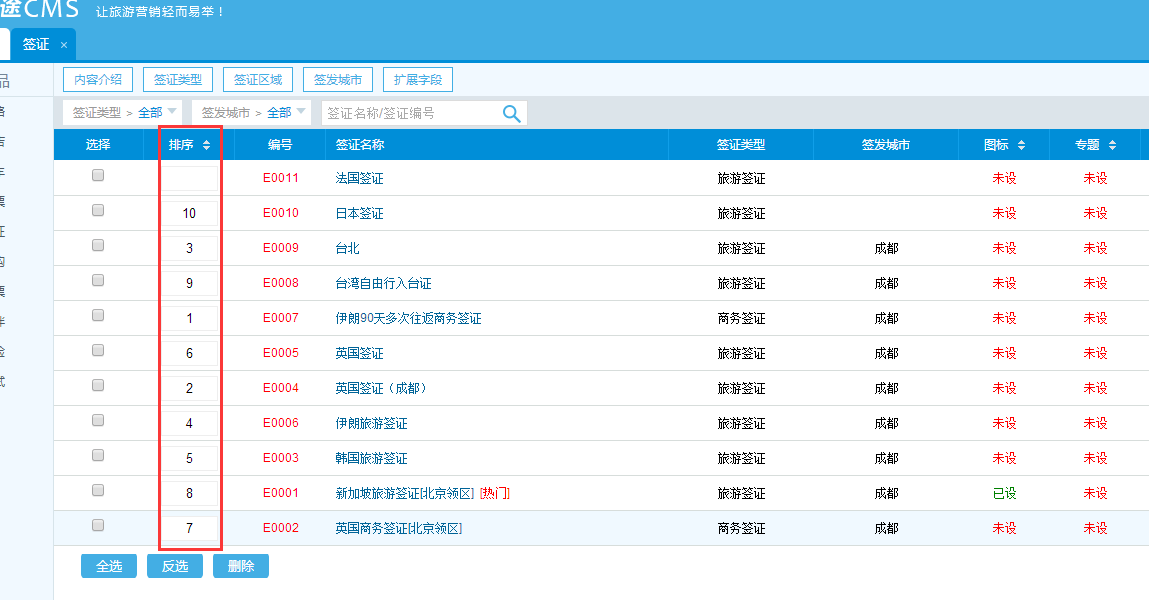Expand the 签证类型 filter dropdown
Image resolution: width=1149 pixels, height=600 pixels.
point(172,112)
